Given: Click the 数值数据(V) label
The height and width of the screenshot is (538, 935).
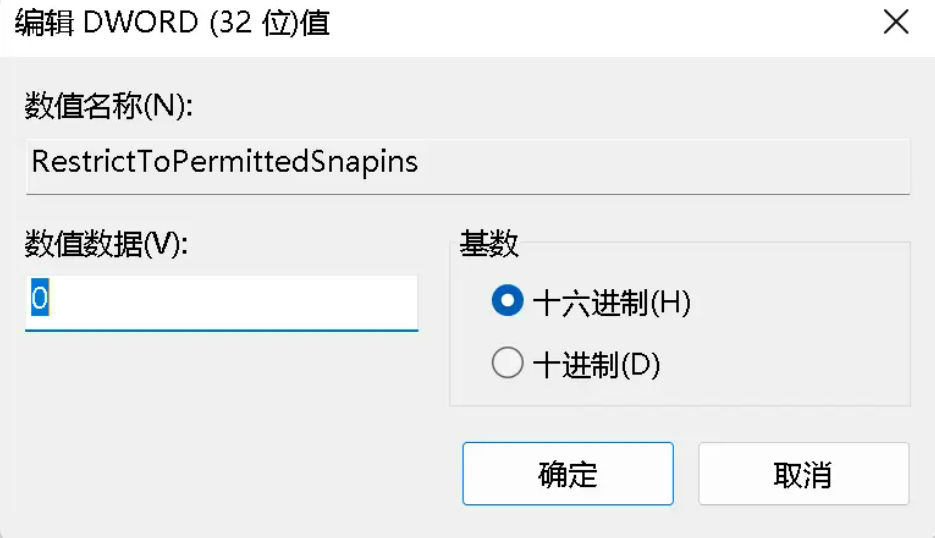Looking at the screenshot, I should click(107, 245).
